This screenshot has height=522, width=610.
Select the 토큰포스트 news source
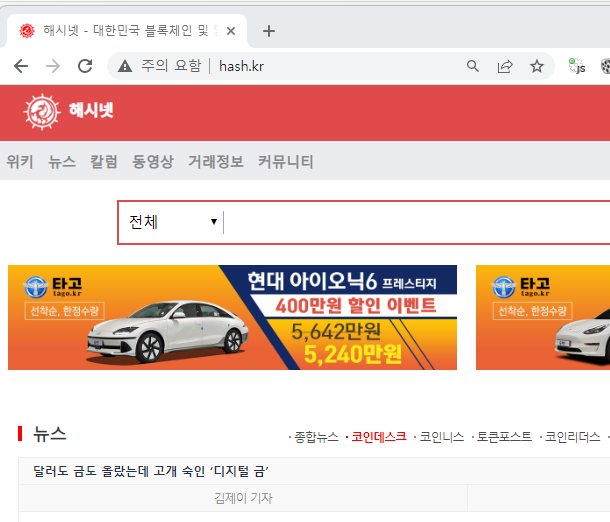click(504, 437)
